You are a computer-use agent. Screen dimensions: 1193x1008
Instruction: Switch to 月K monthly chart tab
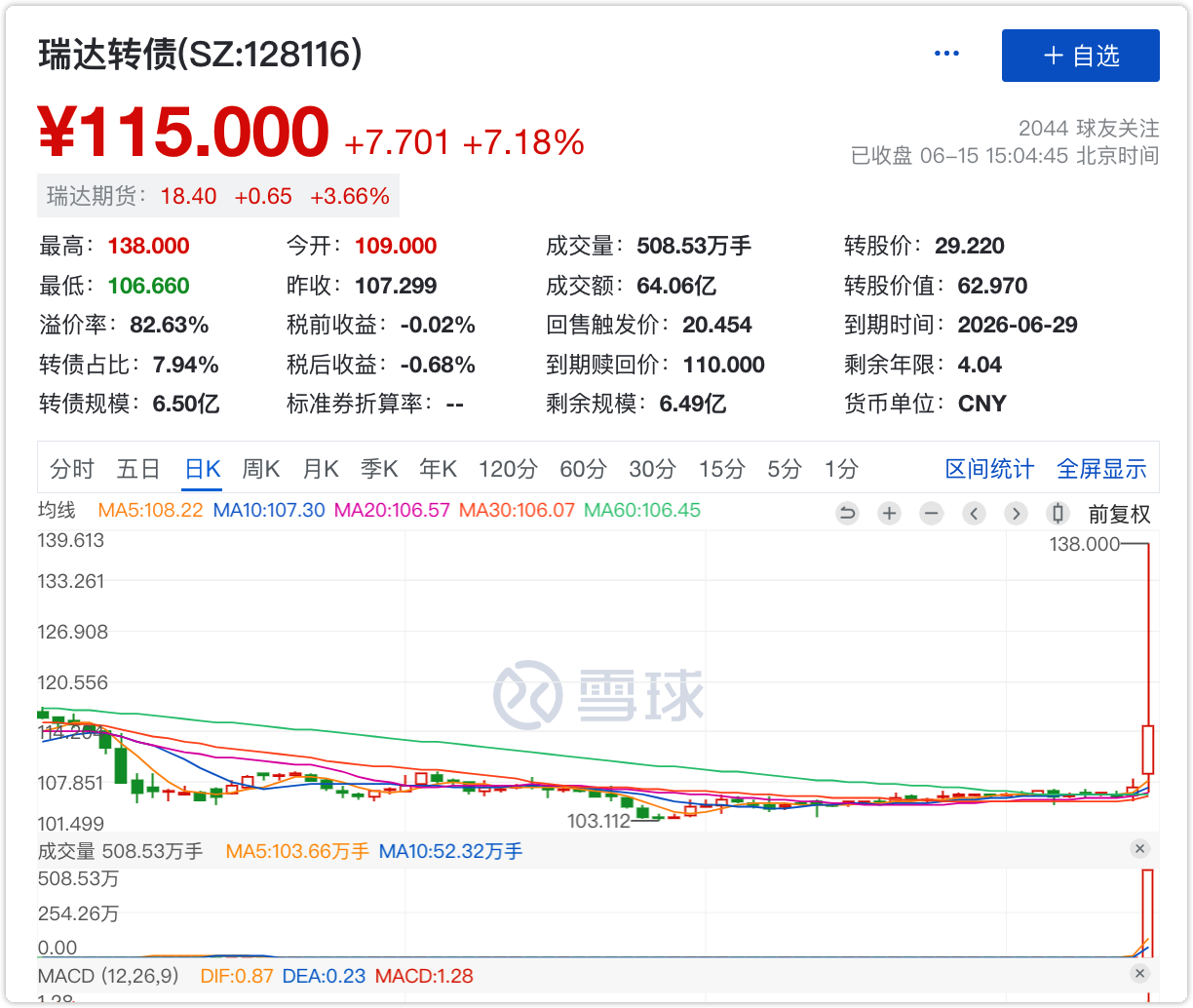coord(321,469)
